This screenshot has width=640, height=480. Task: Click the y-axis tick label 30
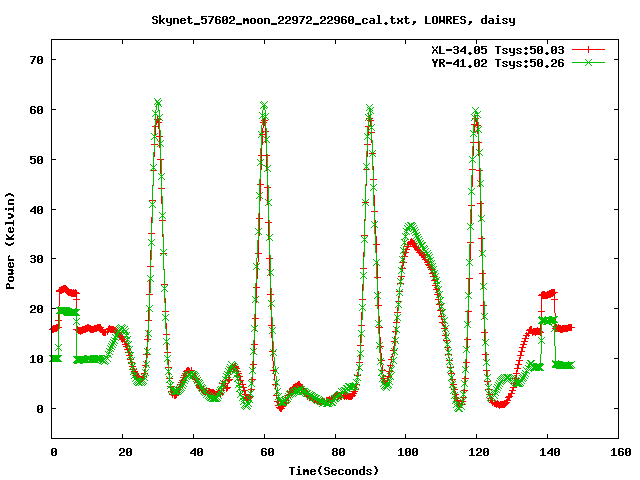pos(36,259)
